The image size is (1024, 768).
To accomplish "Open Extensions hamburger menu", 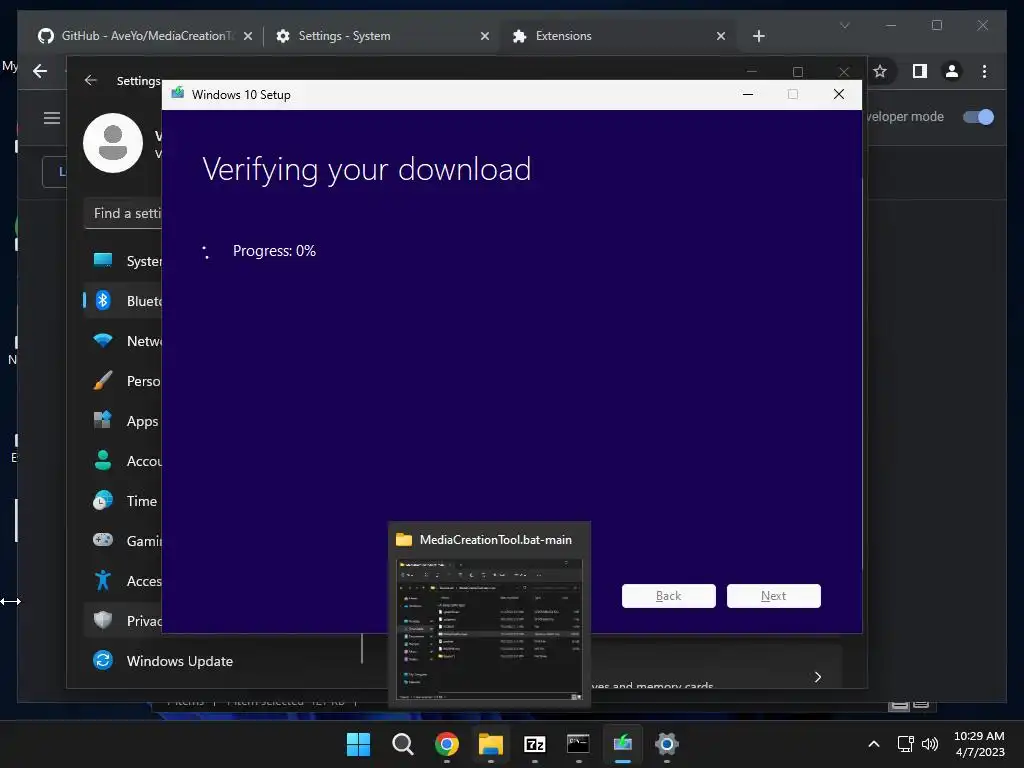I will (x=52, y=118).
